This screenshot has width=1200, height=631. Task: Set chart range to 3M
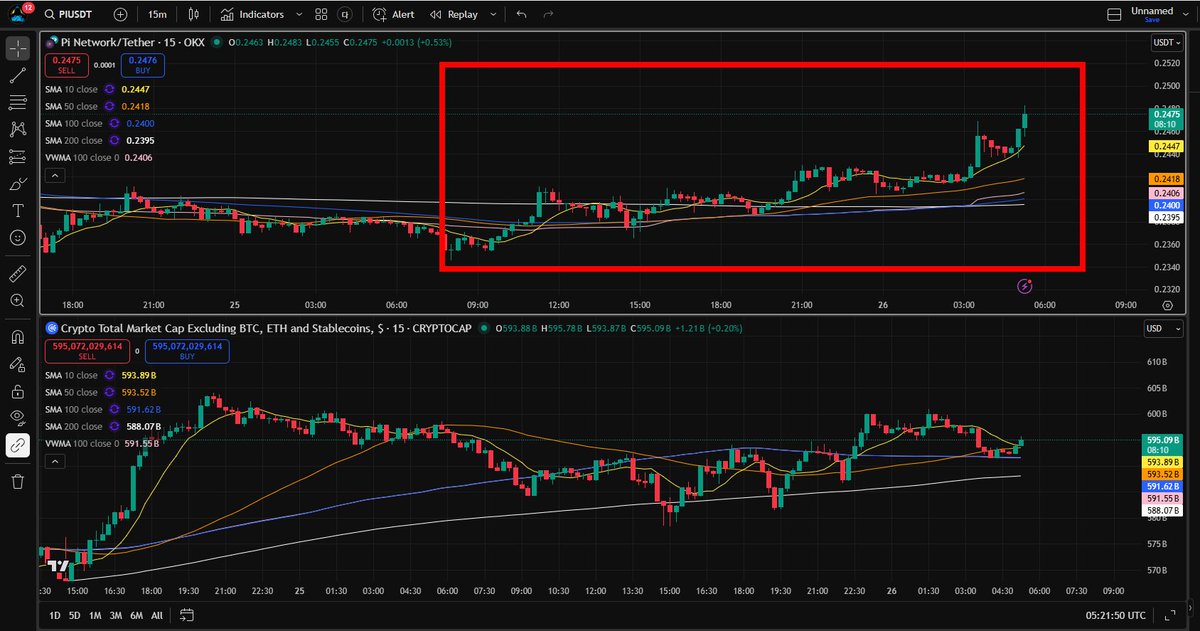(x=116, y=615)
